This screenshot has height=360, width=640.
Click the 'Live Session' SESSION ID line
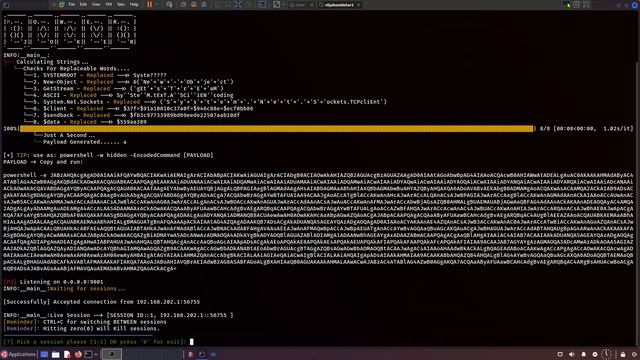(118, 315)
